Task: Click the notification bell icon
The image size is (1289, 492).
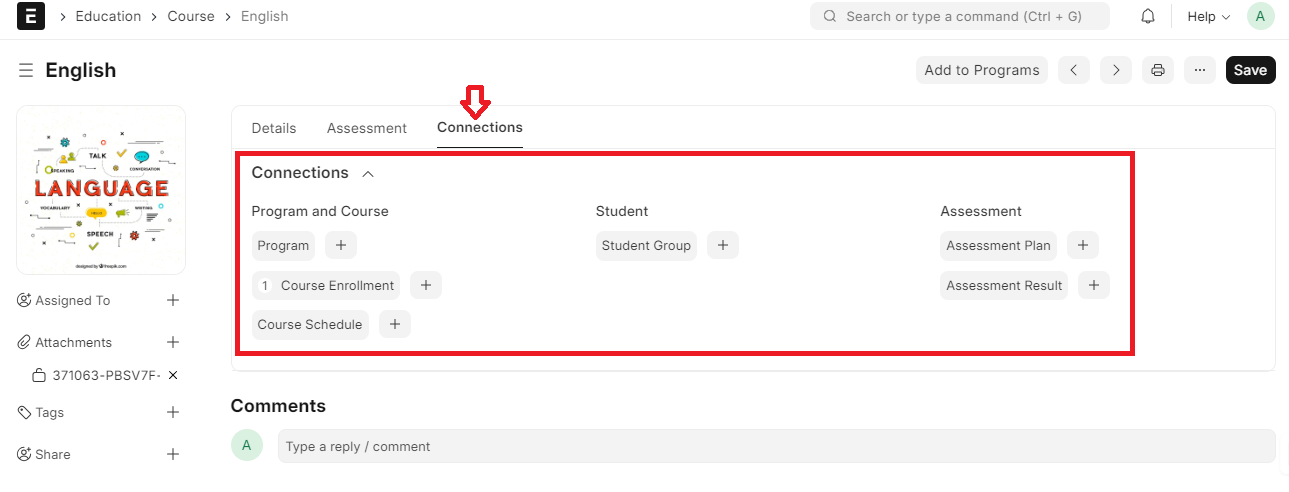Action: pos(1148,17)
